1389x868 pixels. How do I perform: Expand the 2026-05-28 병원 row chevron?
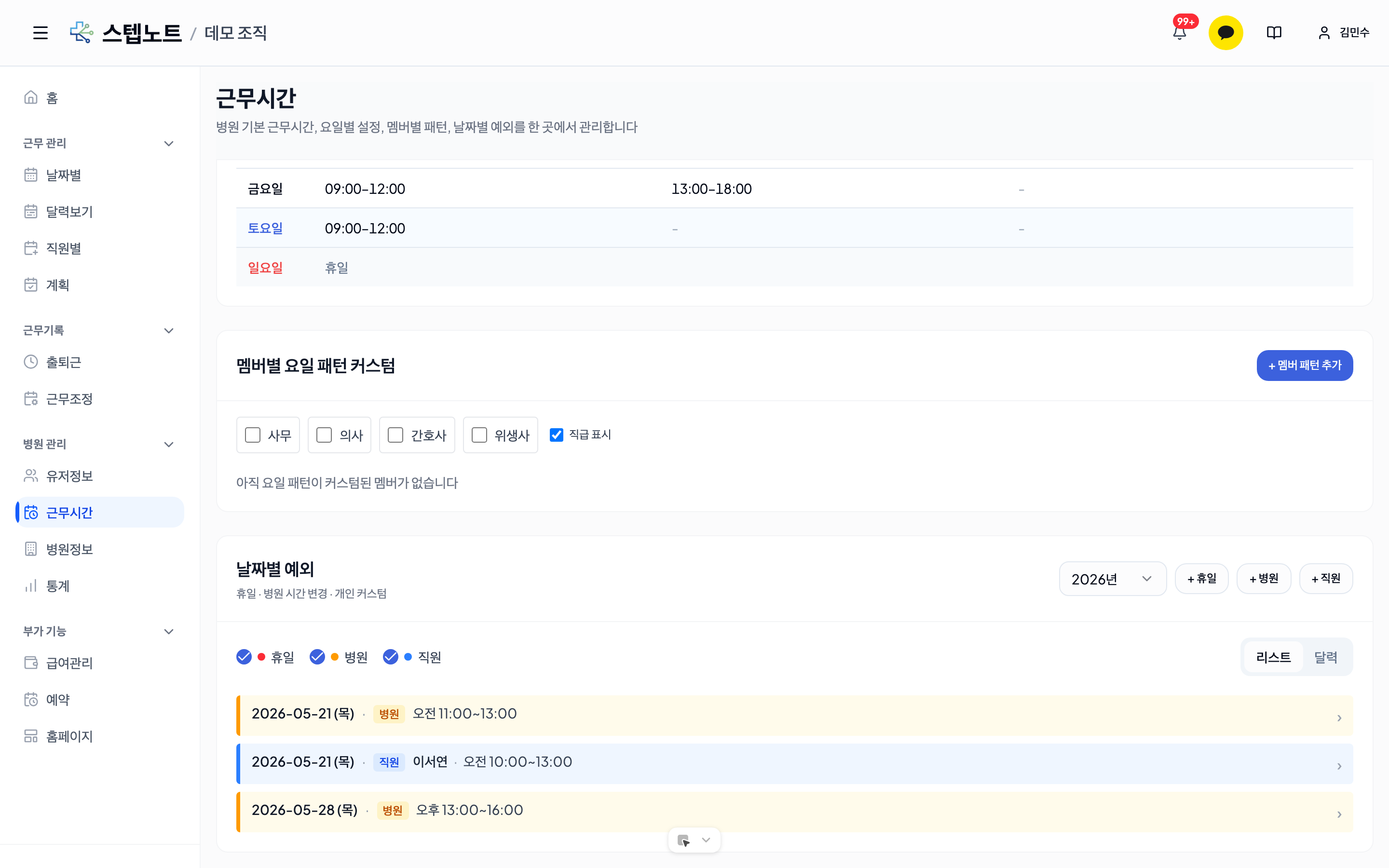point(1339,814)
